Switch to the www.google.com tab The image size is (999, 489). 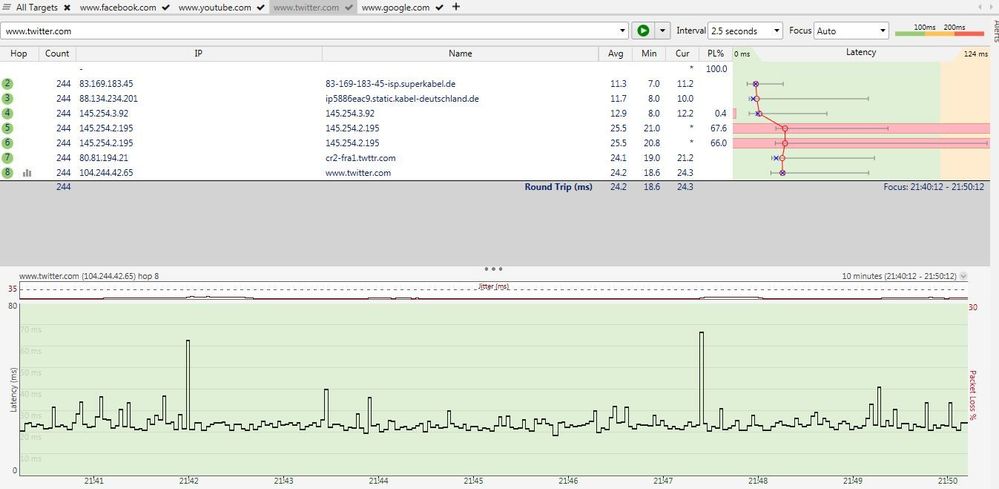396,8
